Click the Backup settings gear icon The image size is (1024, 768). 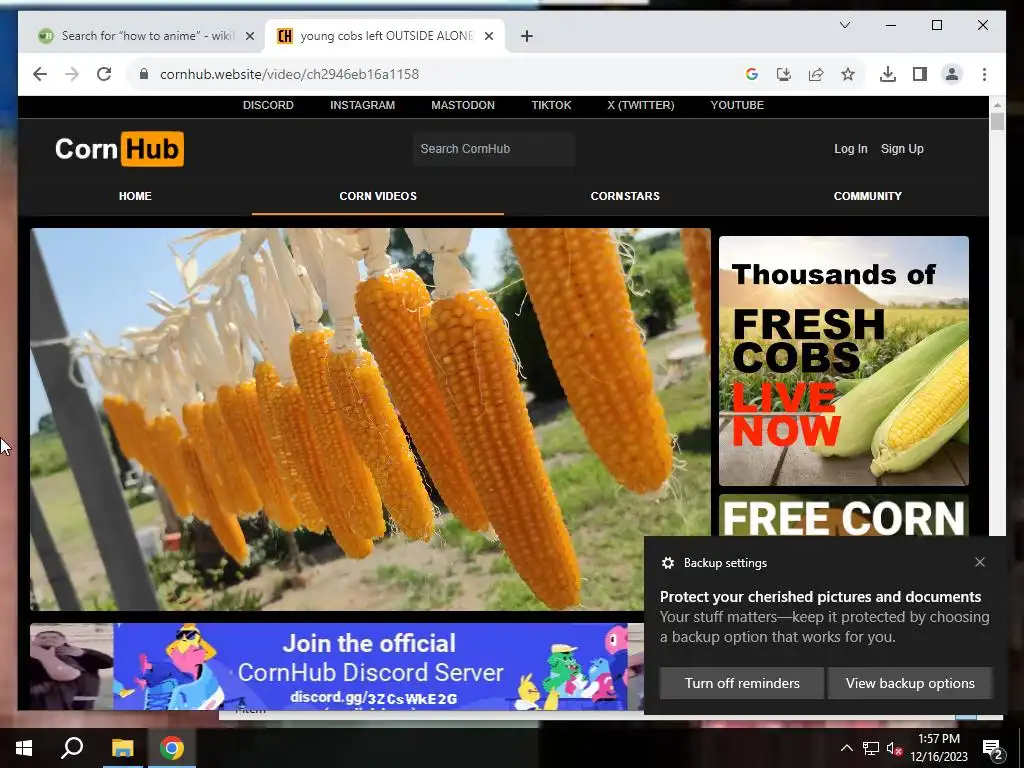(x=667, y=563)
